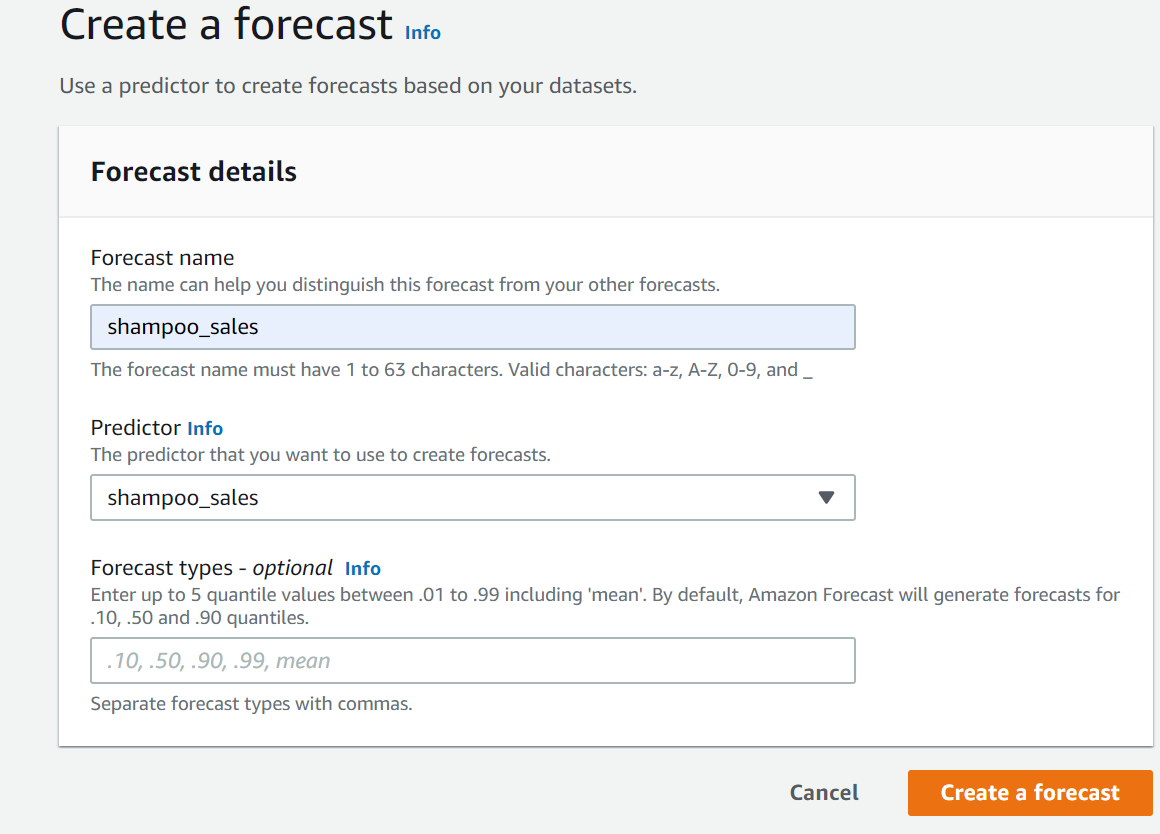Viewport: 1160px width, 834px height.
Task: Click 'Separate forecast types with commas' hint
Action: tap(251, 703)
